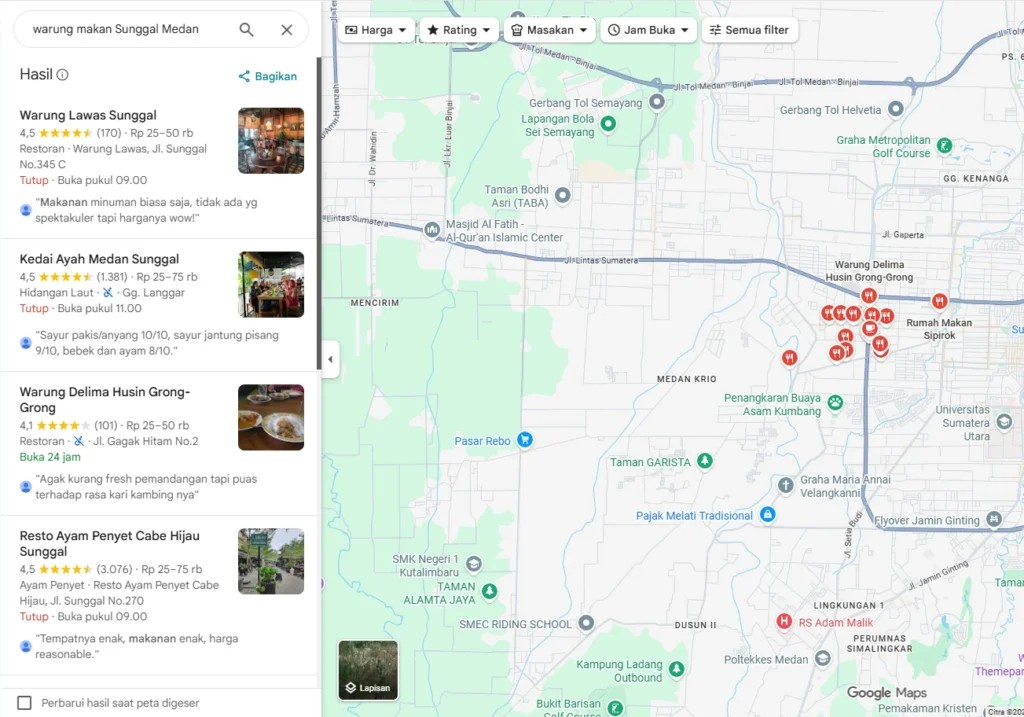Click the search magnifier icon
Screen dimensions: 1024x717
tap(246, 29)
